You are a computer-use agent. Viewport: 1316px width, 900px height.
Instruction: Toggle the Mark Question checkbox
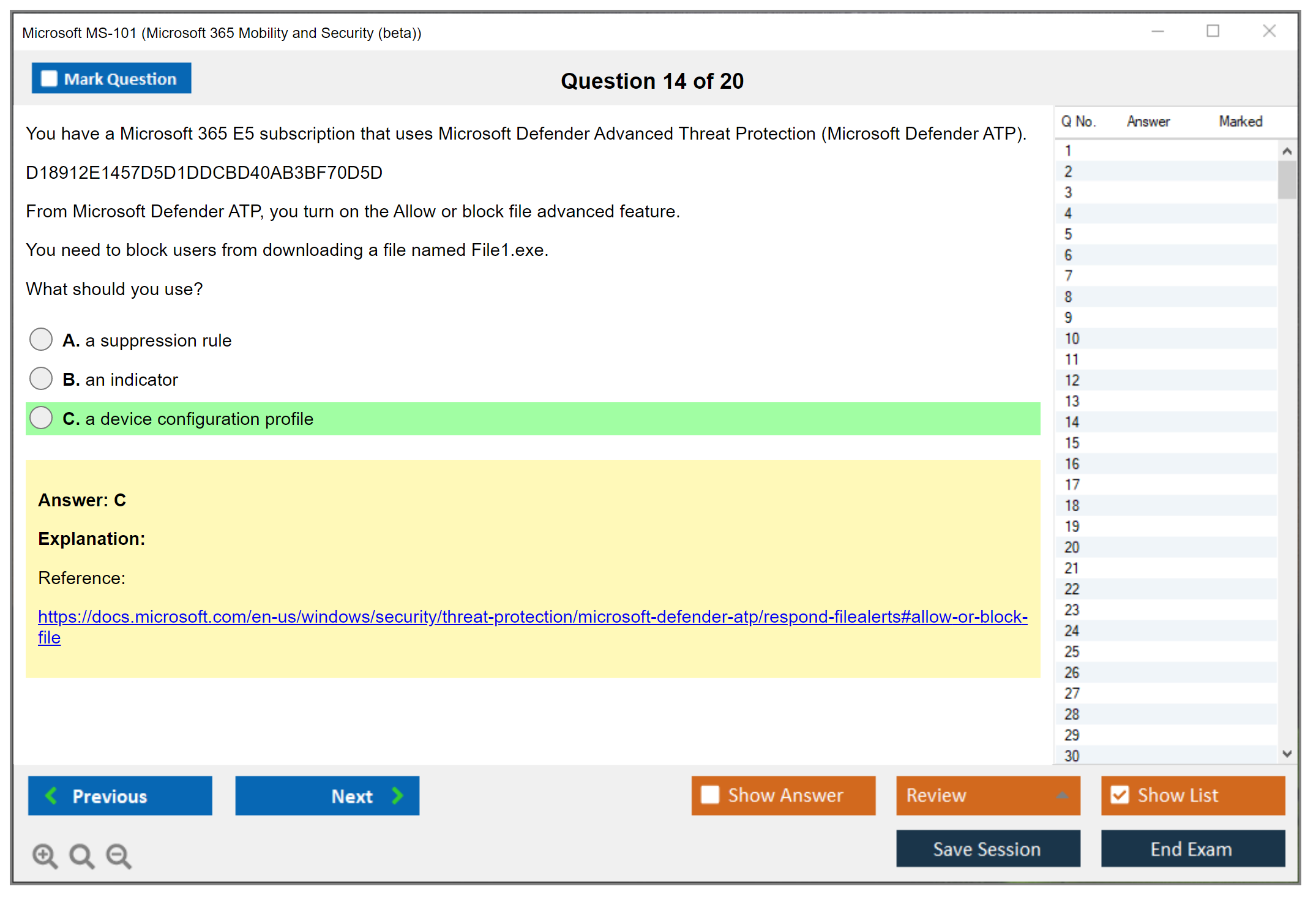click(49, 78)
